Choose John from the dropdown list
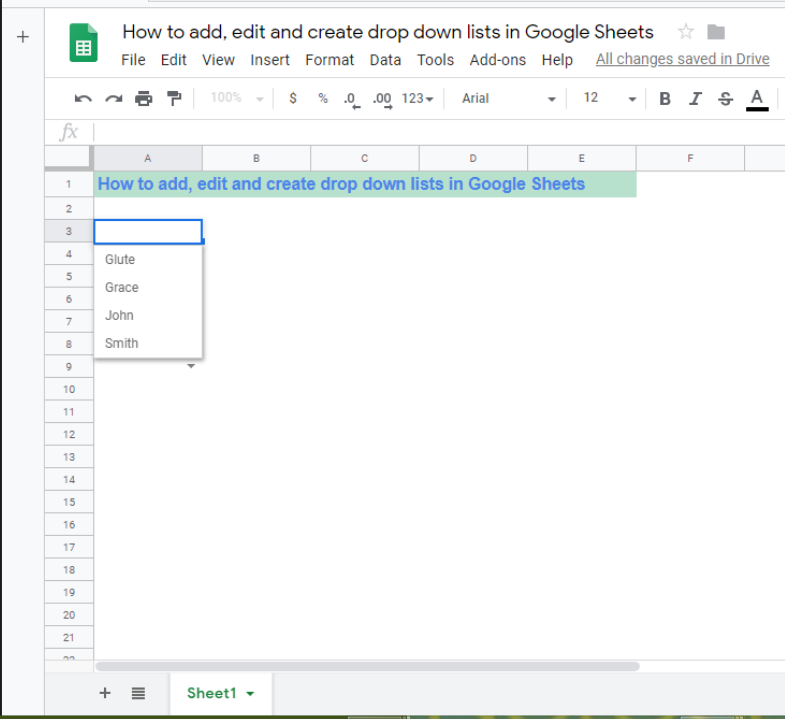Image resolution: width=791 pixels, height=721 pixels. [x=148, y=315]
